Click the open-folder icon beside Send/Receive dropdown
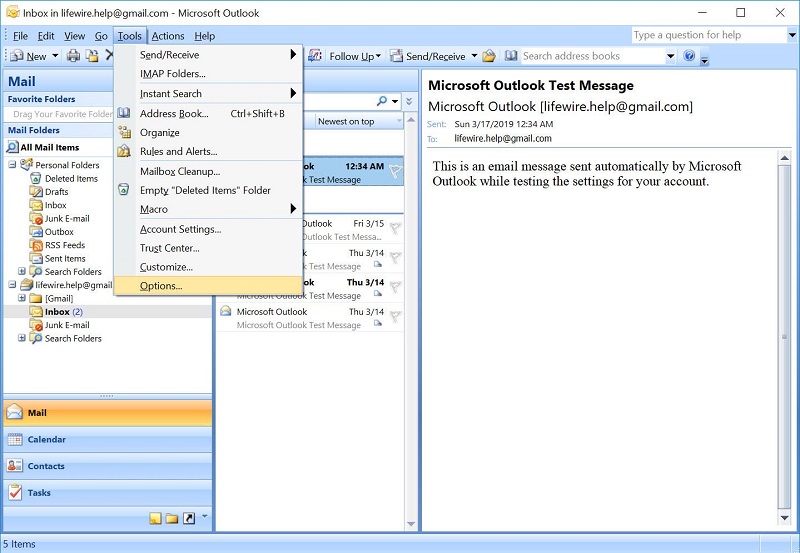 [489, 56]
